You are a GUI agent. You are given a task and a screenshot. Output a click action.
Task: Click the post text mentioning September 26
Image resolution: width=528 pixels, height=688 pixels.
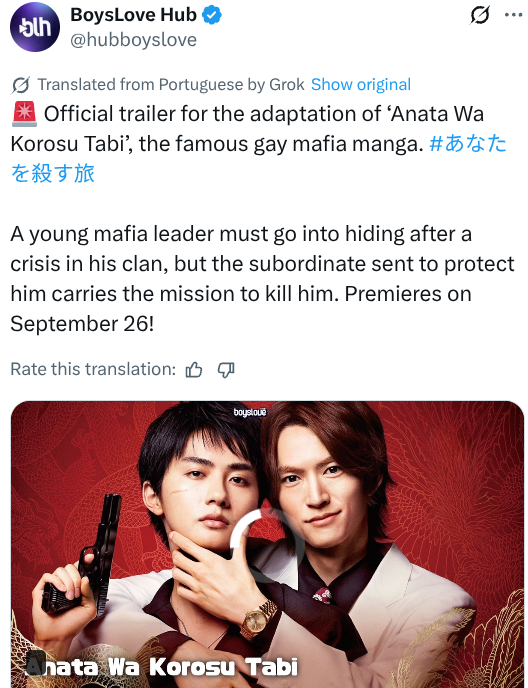pyautogui.click(x=262, y=279)
